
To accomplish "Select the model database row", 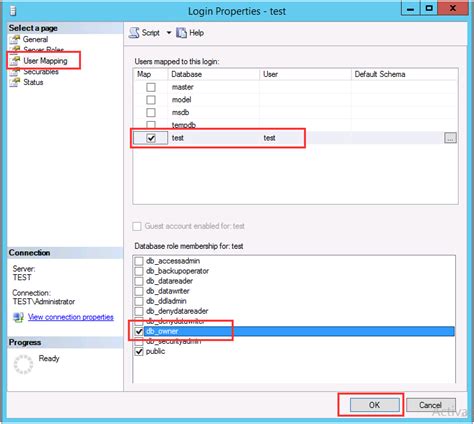I will click(x=295, y=100).
